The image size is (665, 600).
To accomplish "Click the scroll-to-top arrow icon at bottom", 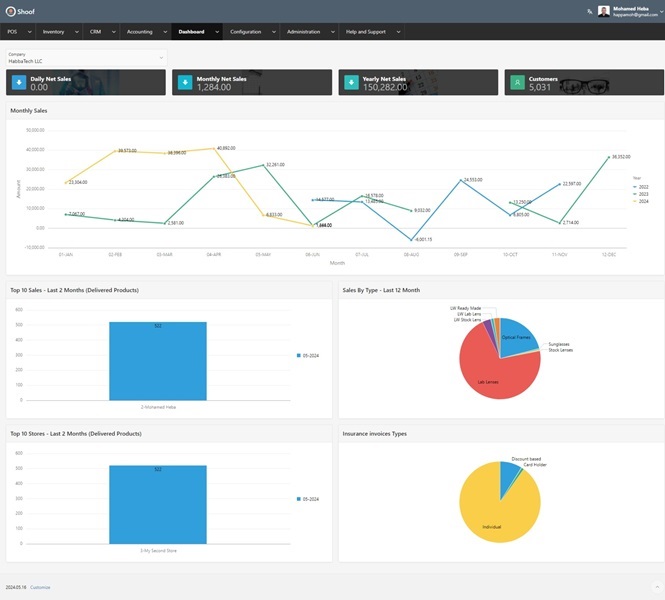I will click(x=657, y=587).
